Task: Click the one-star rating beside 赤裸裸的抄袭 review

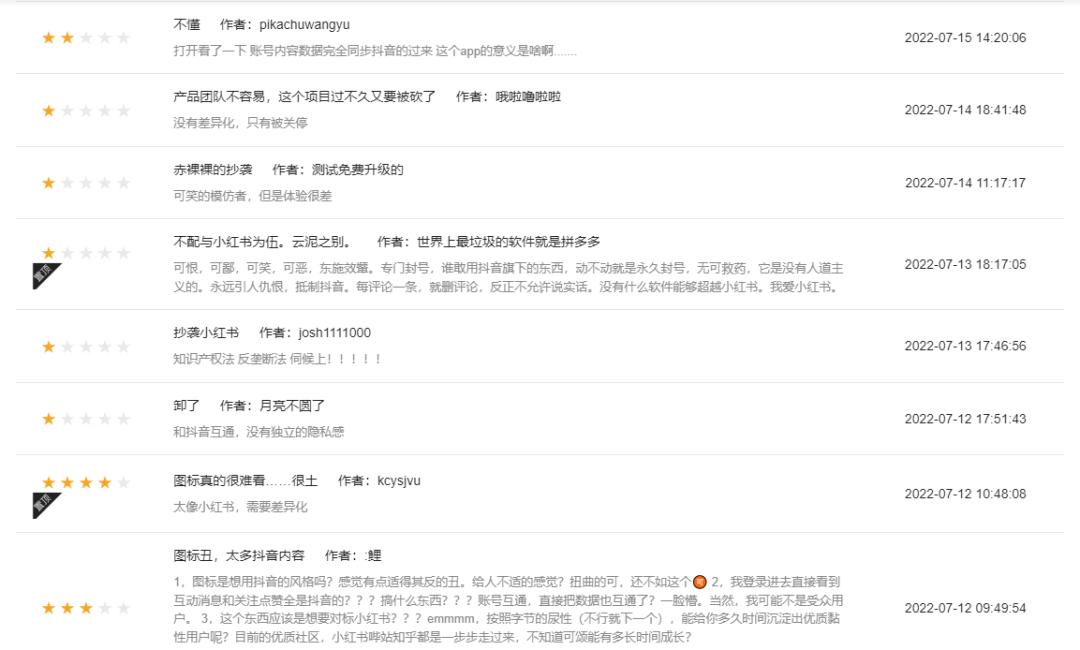Action: coord(86,183)
